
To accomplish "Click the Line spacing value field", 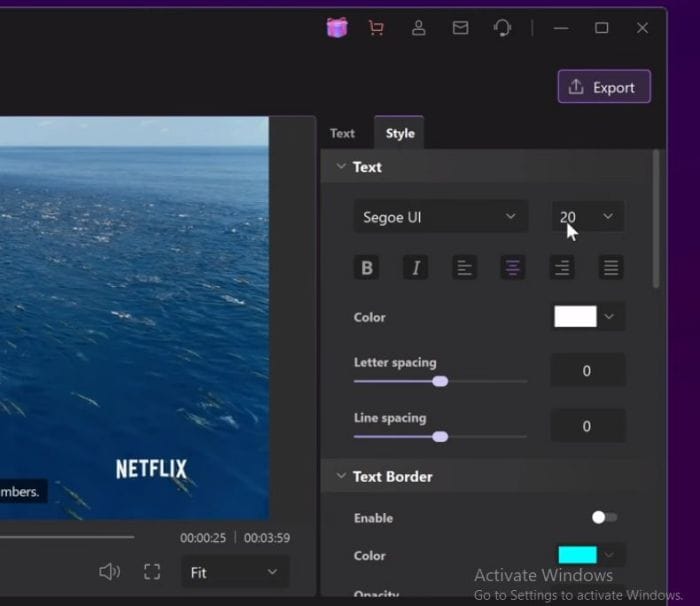I will (588, 426).
